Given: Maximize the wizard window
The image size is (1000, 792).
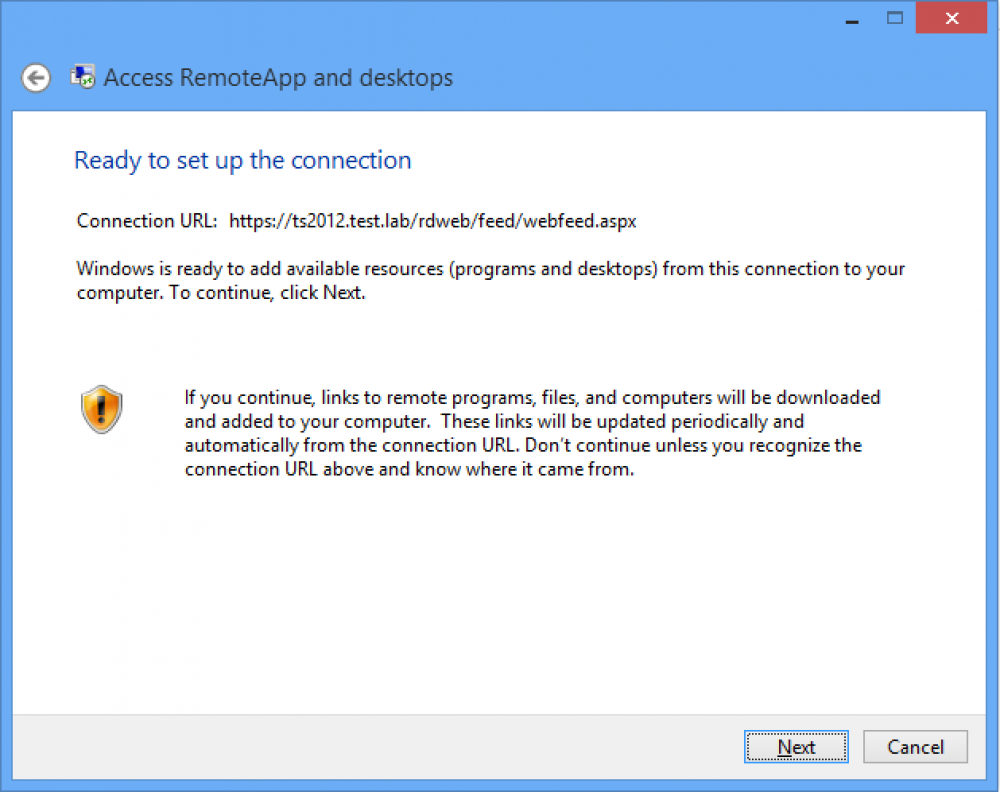Looking at the screenshot, I should pyautogui.click(x=895, y=18).
